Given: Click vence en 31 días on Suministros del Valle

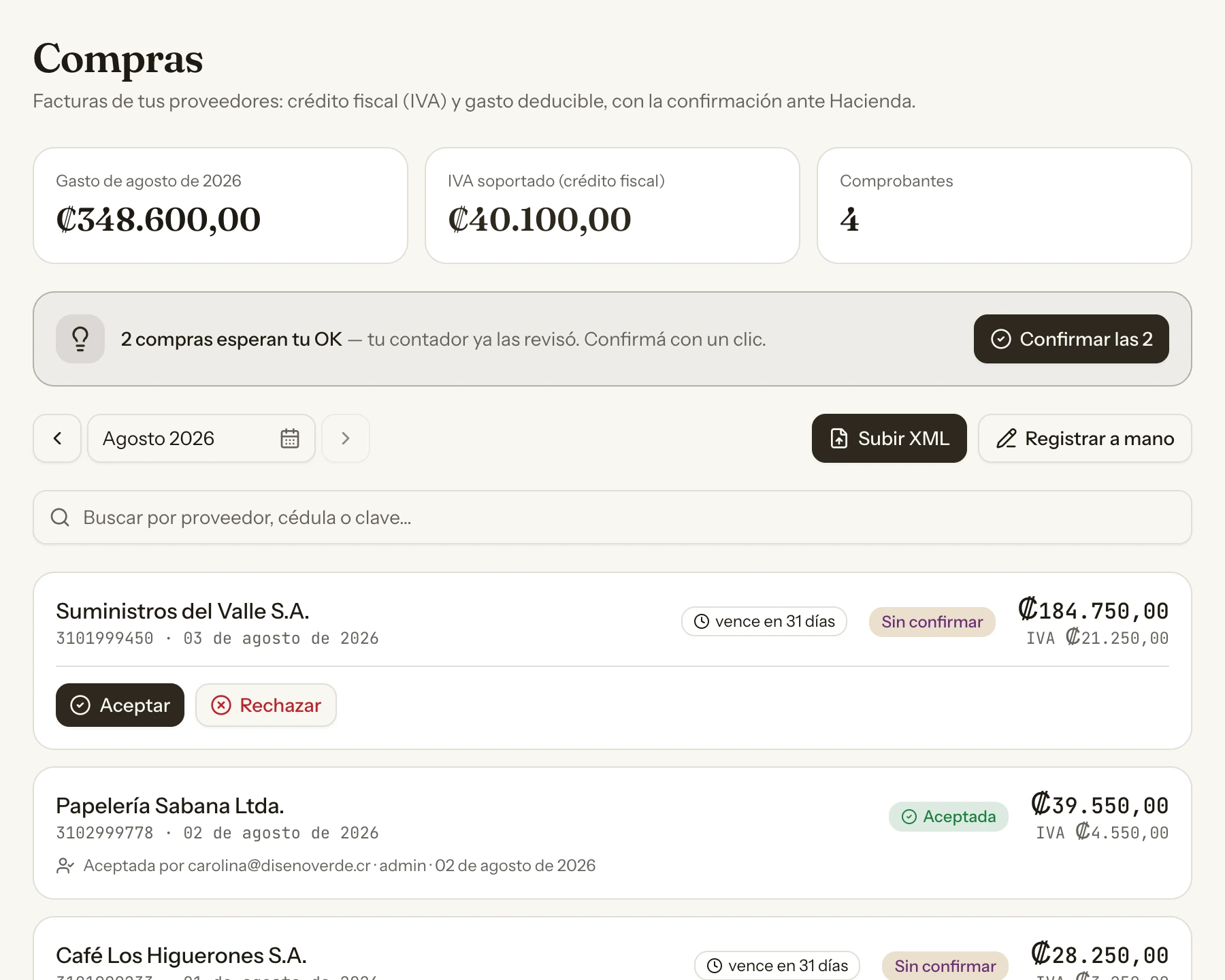Looking at the screenshot, I should pos(764,621).
